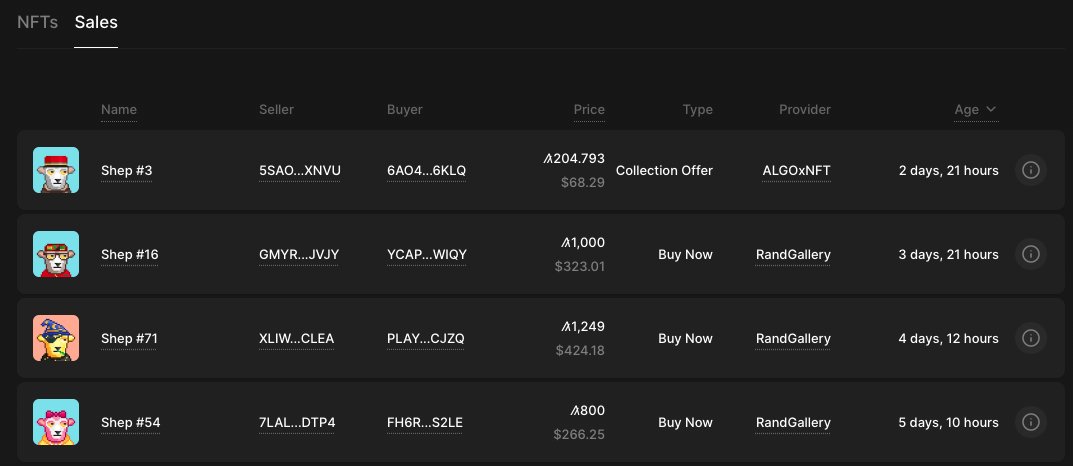Switch to the NFTs tab

point(38,22)
